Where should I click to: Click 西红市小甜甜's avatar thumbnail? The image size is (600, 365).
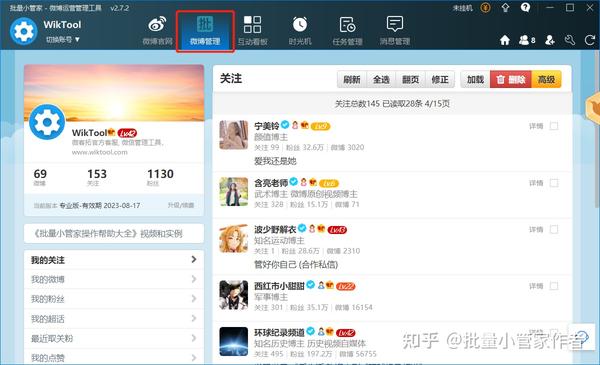pos(234,295)
